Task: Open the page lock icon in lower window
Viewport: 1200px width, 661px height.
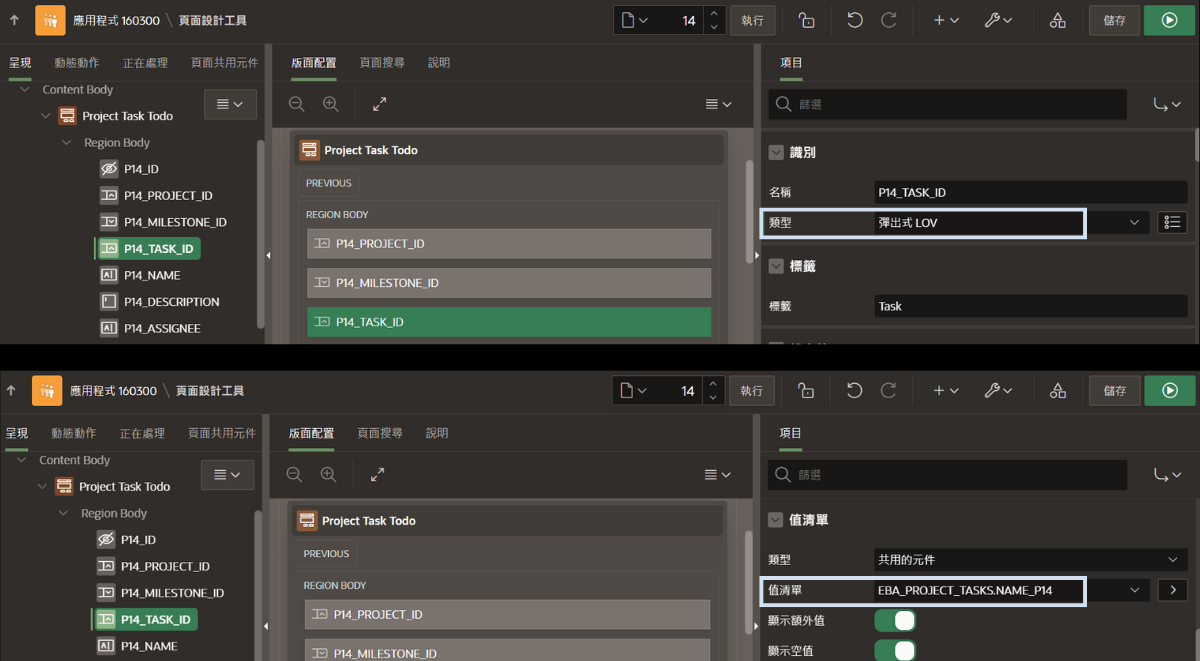Action: click(806, 391)
